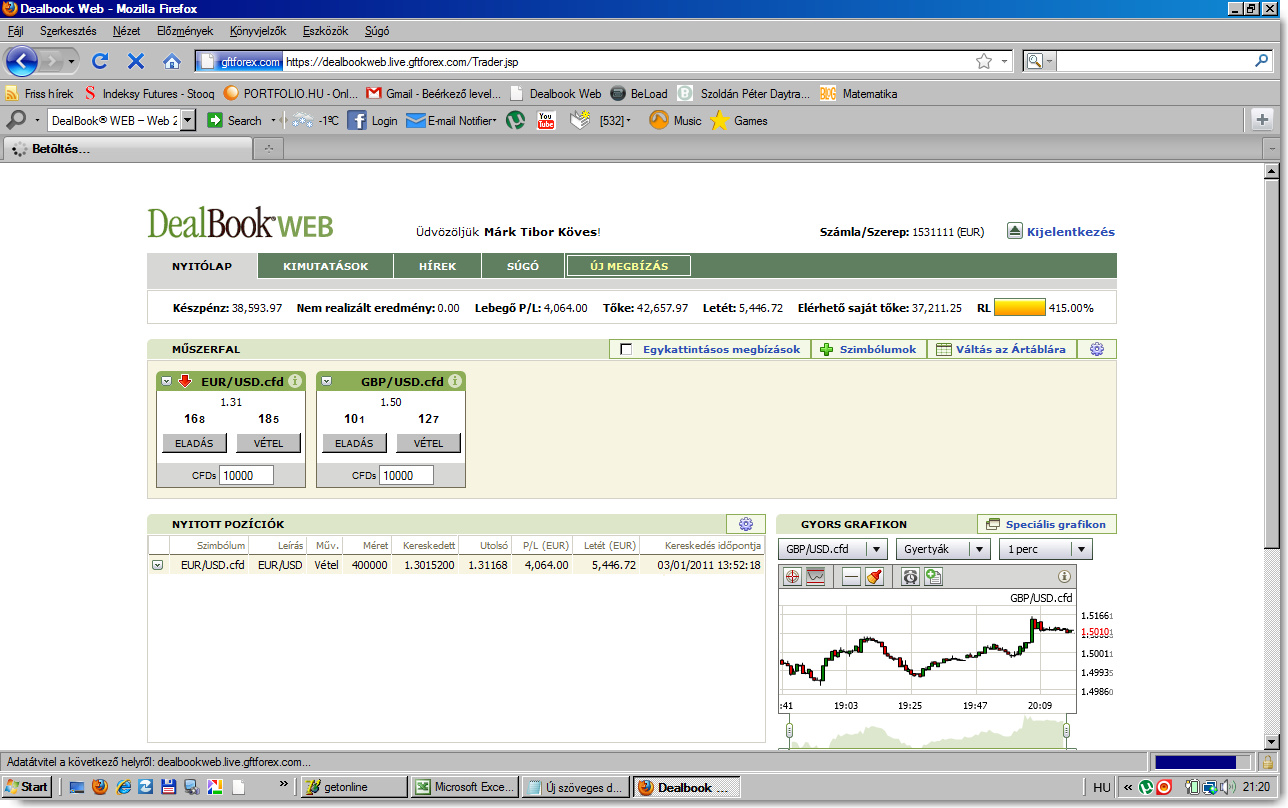Click Vétel on the EUR/USD.cfd tile
This screenshot has width=1288, height=808.
(x=268, y=443)
